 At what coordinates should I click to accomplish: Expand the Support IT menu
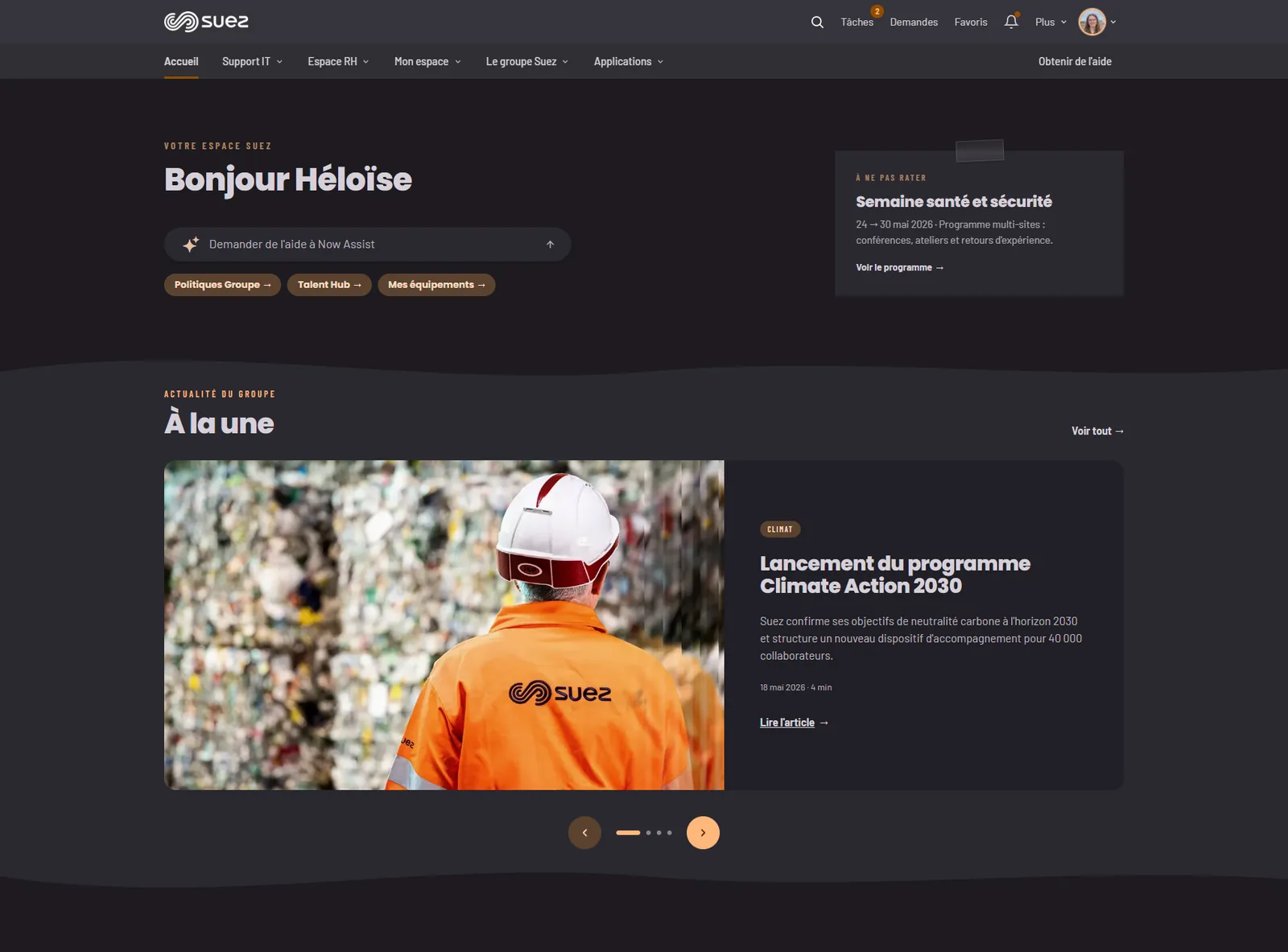pos(252,61)
